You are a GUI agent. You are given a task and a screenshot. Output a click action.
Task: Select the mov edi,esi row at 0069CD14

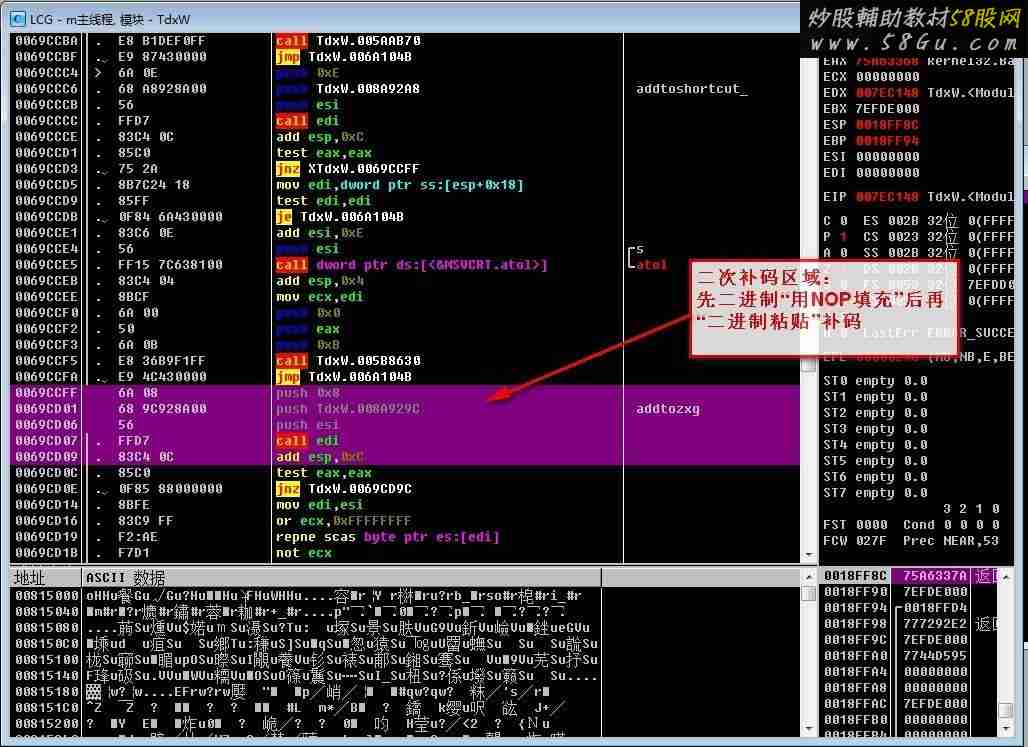coord(405,505)
